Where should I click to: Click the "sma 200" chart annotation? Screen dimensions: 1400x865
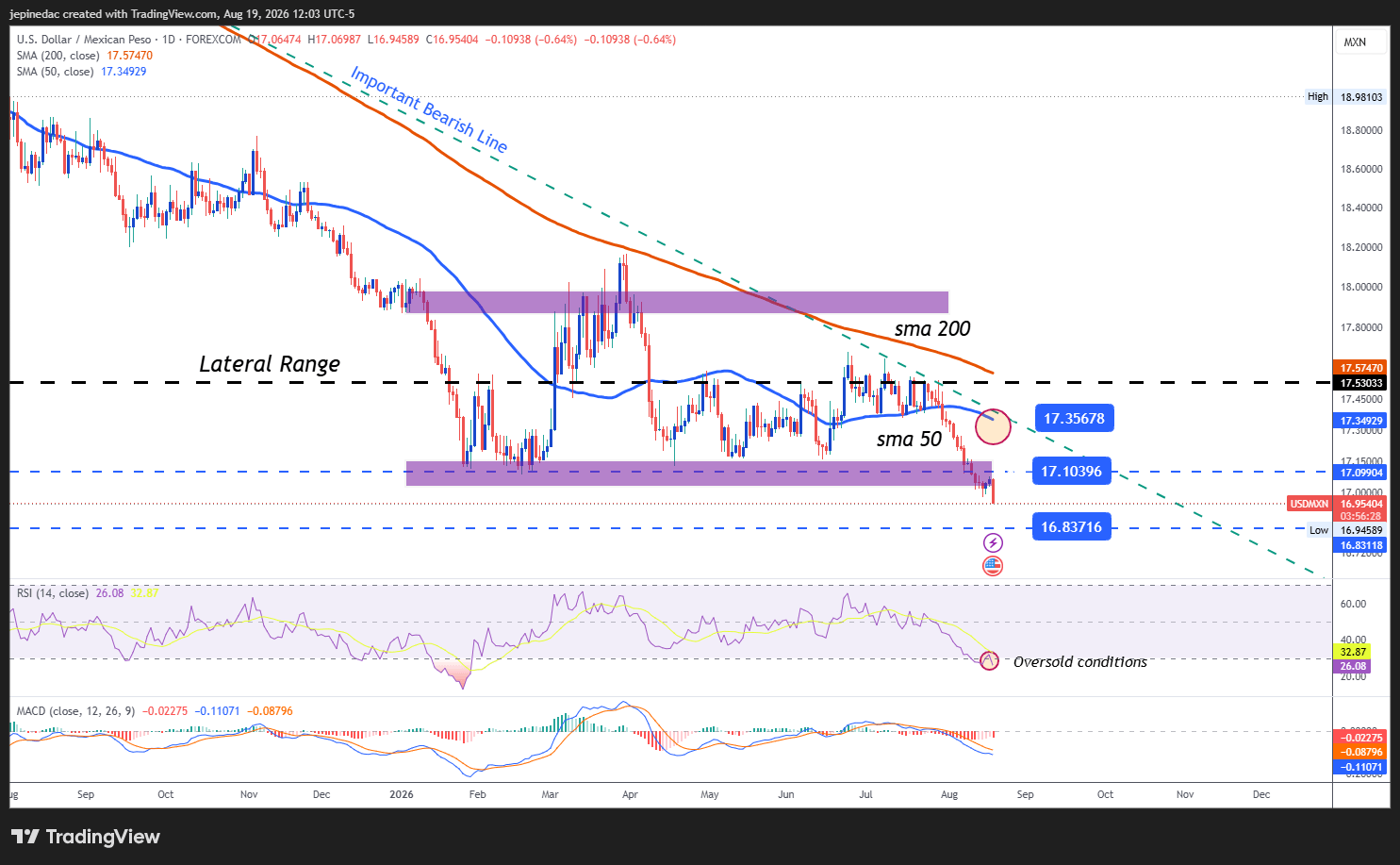click(x=932, y=329)
